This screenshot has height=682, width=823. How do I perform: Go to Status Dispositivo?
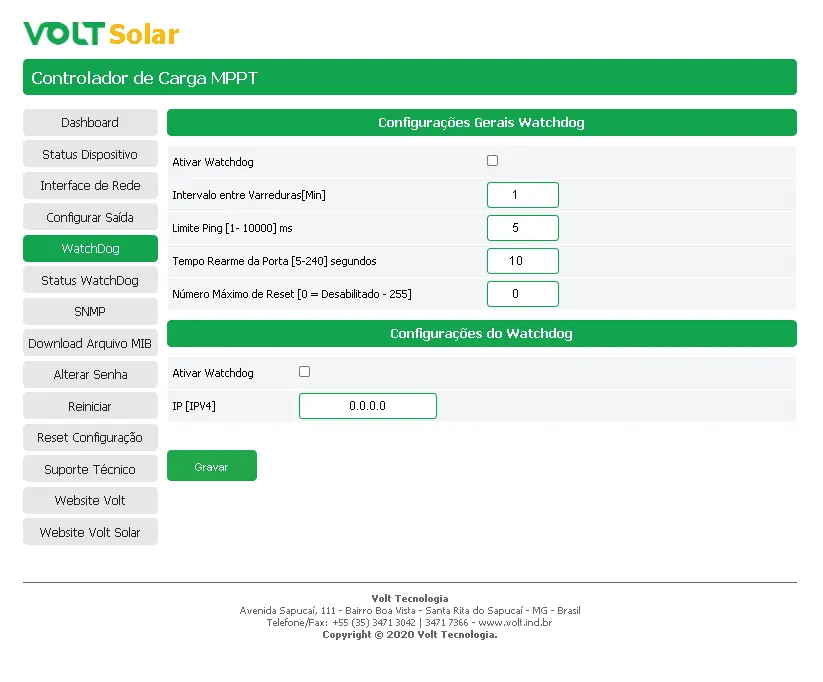(x=90, y=154)
